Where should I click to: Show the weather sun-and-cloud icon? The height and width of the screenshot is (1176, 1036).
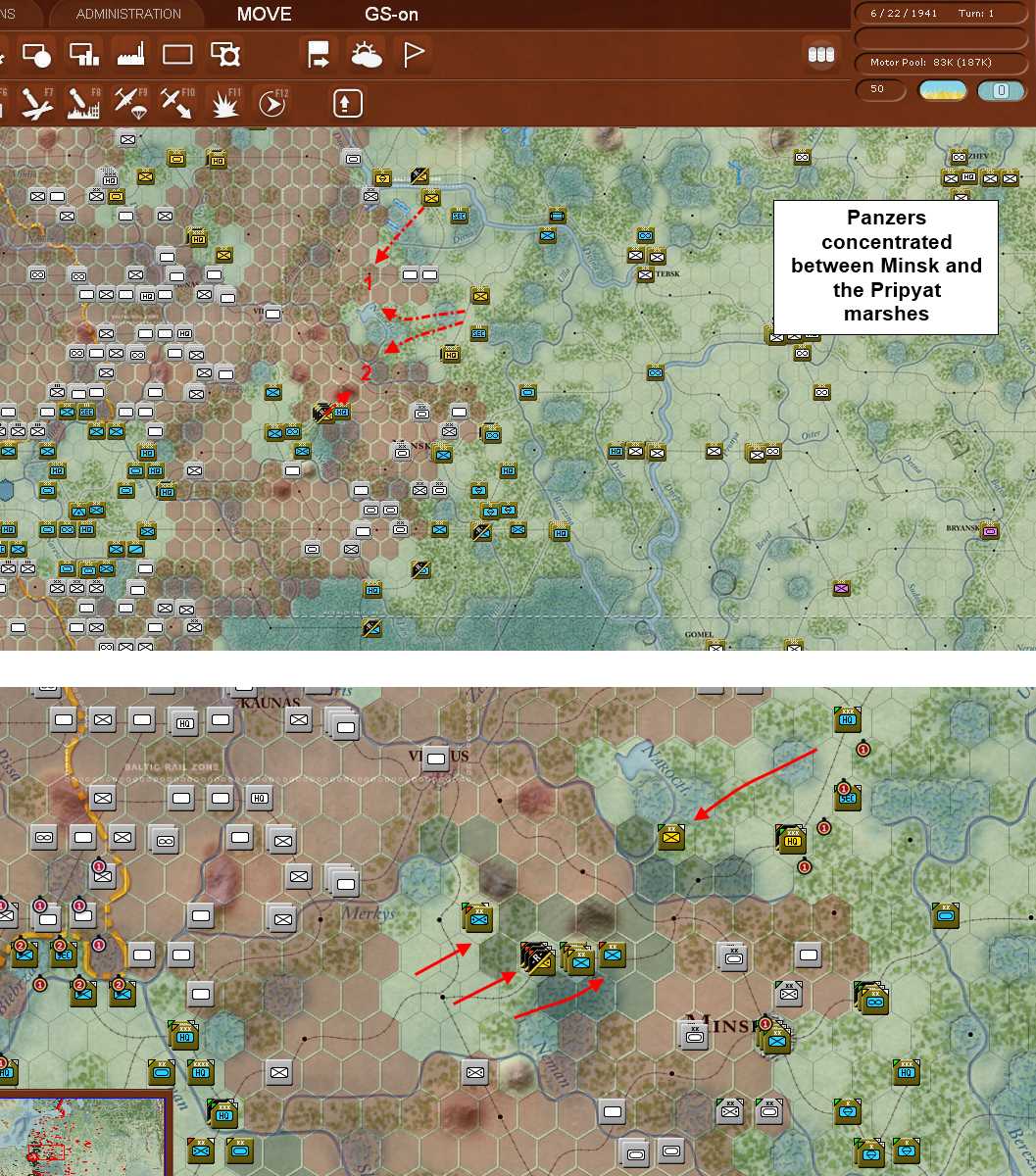367,54
